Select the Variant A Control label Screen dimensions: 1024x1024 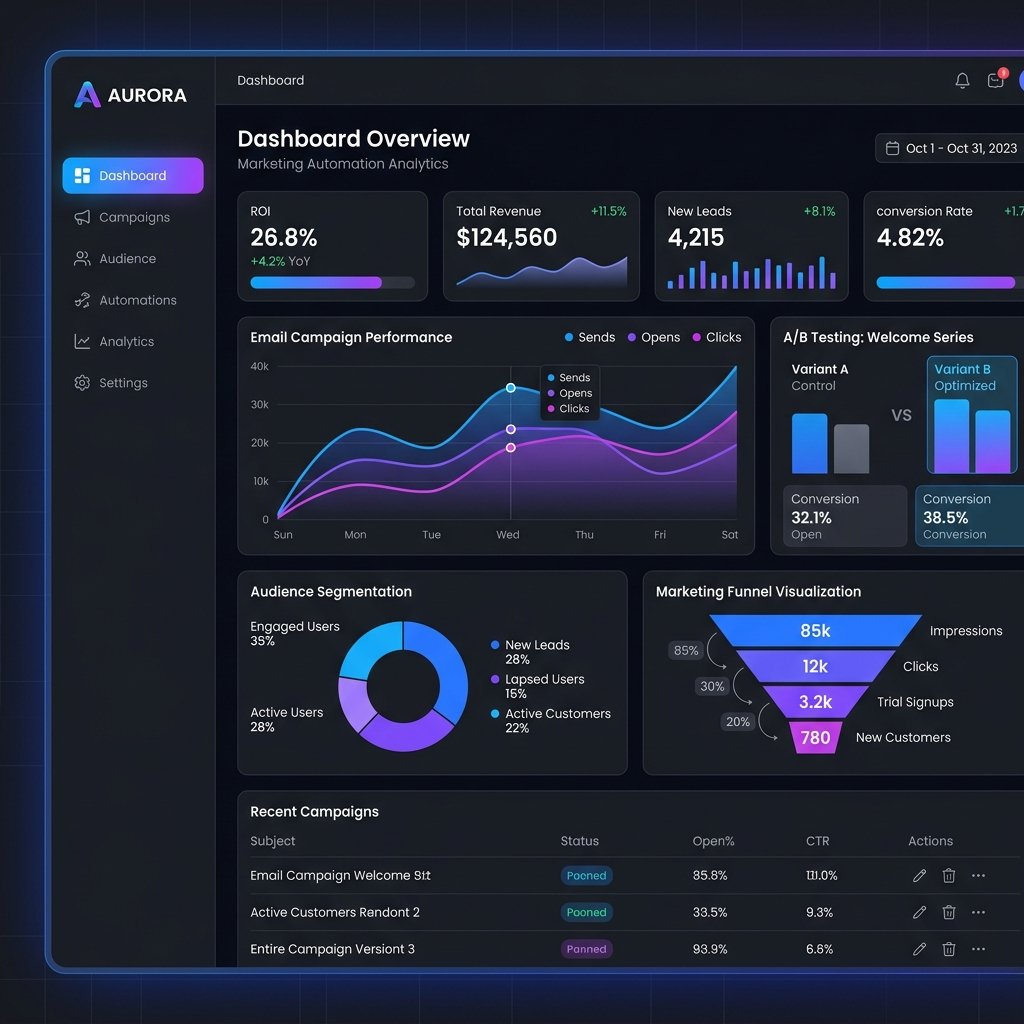coord(820,377)
